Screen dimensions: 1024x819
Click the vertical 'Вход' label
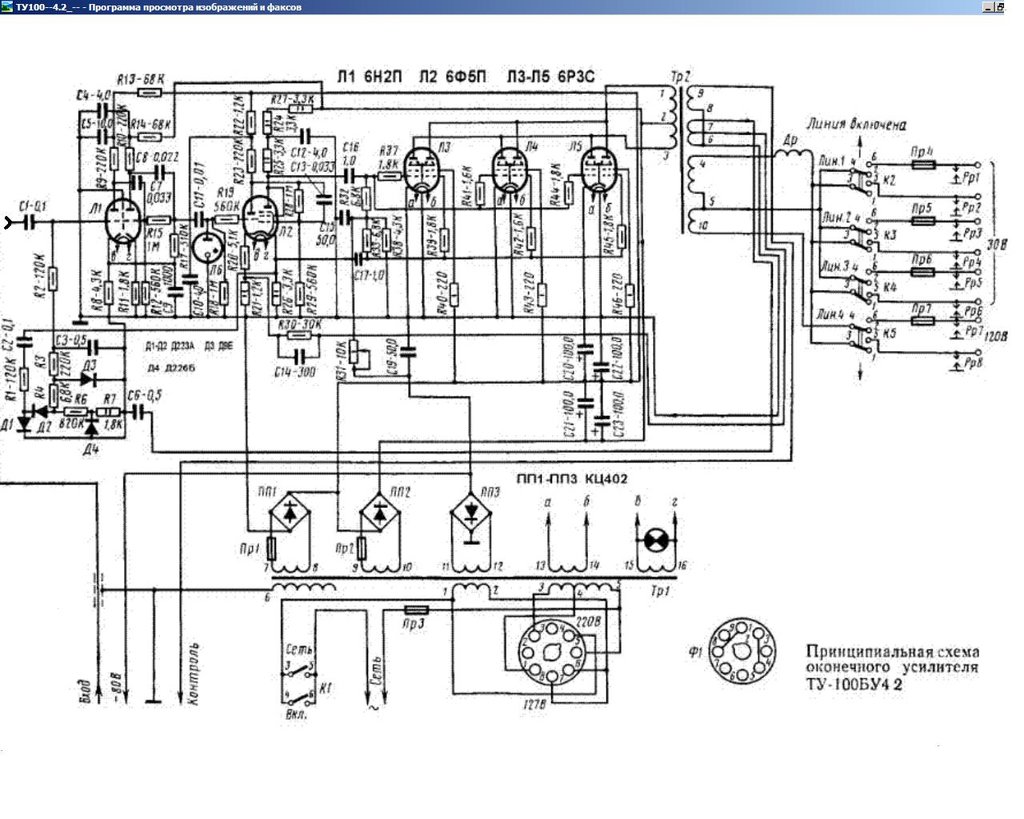(86, 689)
